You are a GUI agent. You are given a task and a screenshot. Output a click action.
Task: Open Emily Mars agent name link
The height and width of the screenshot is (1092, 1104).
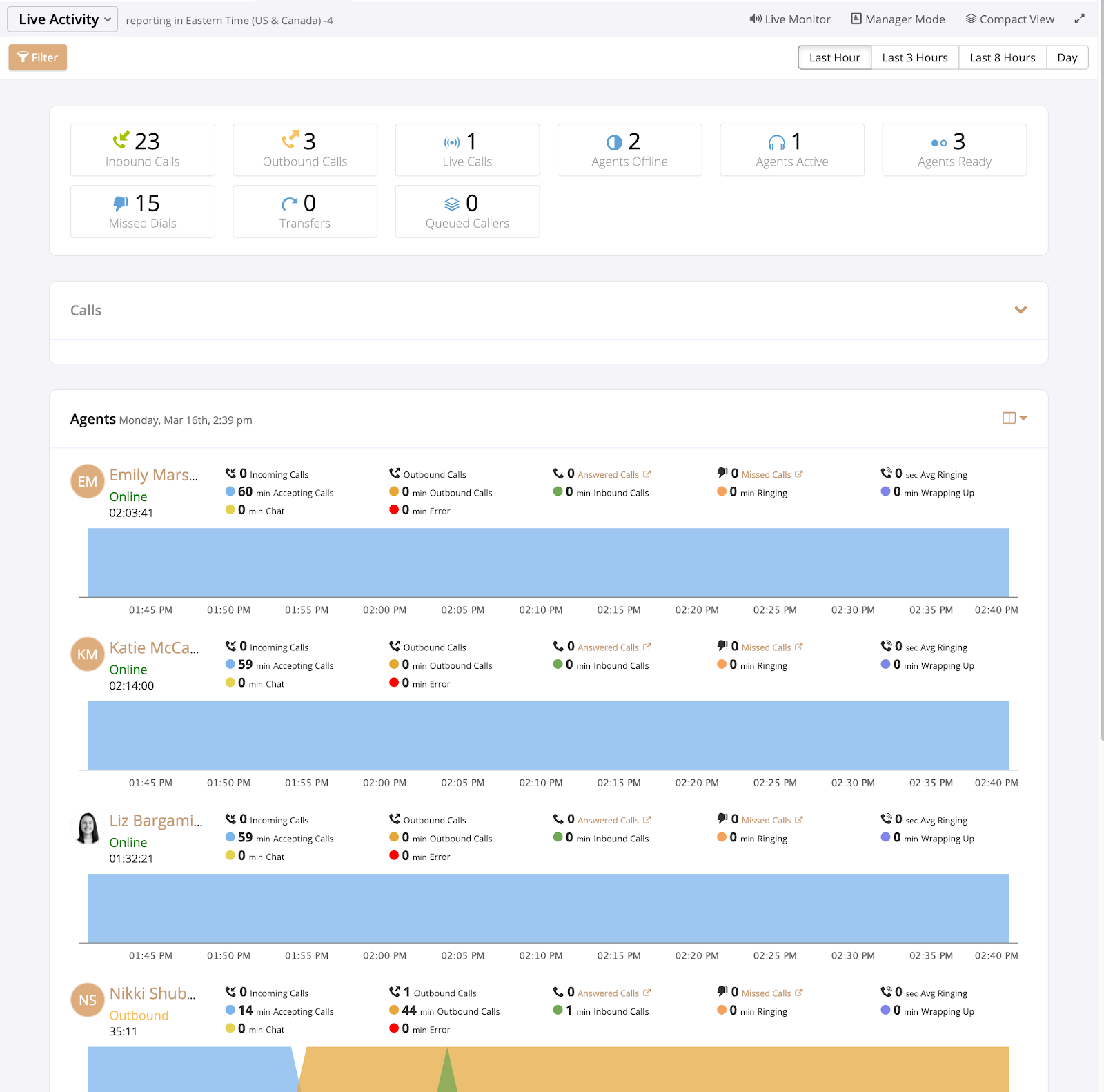click(154, 475)
